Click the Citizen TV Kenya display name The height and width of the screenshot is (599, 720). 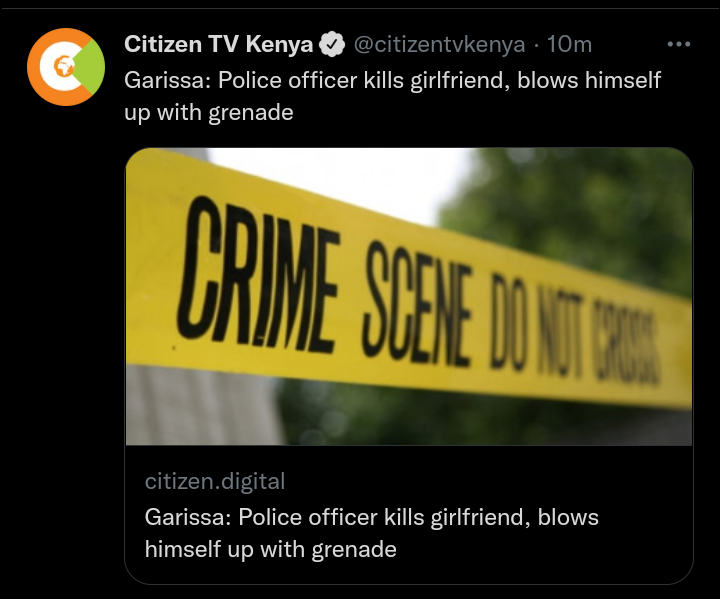click(219, 45)
